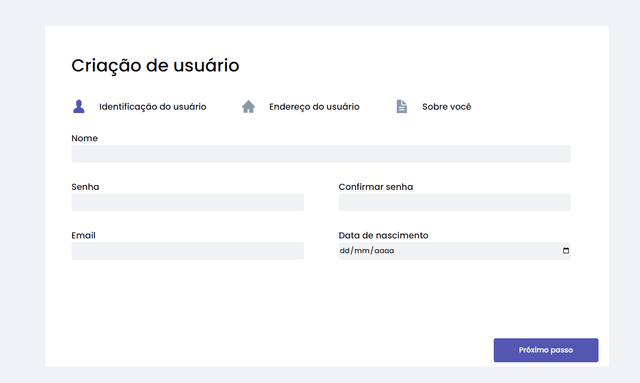Click the Criação de usuário heading
This screenshot has height=383, width=640.
click(155, 65)
